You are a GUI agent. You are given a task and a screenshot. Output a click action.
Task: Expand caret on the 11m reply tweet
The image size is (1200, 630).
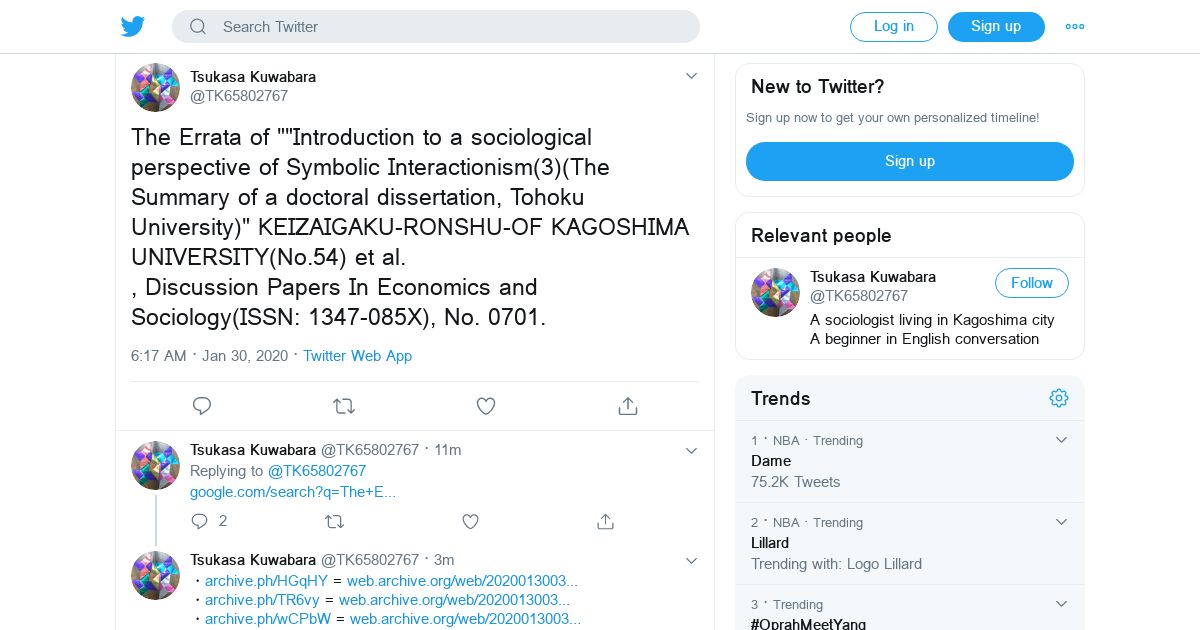pyautogui.click(x=691, y=450)
